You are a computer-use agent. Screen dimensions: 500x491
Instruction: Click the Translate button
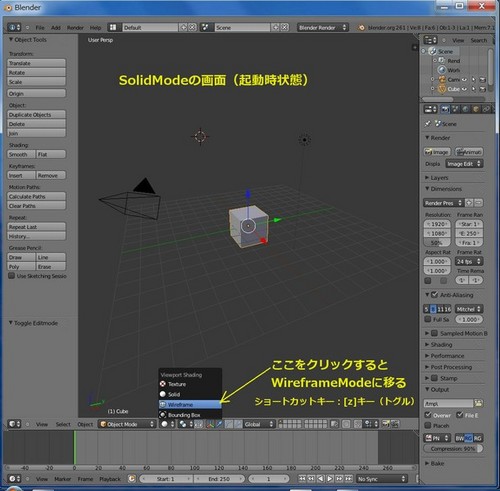tap(36, 63)
